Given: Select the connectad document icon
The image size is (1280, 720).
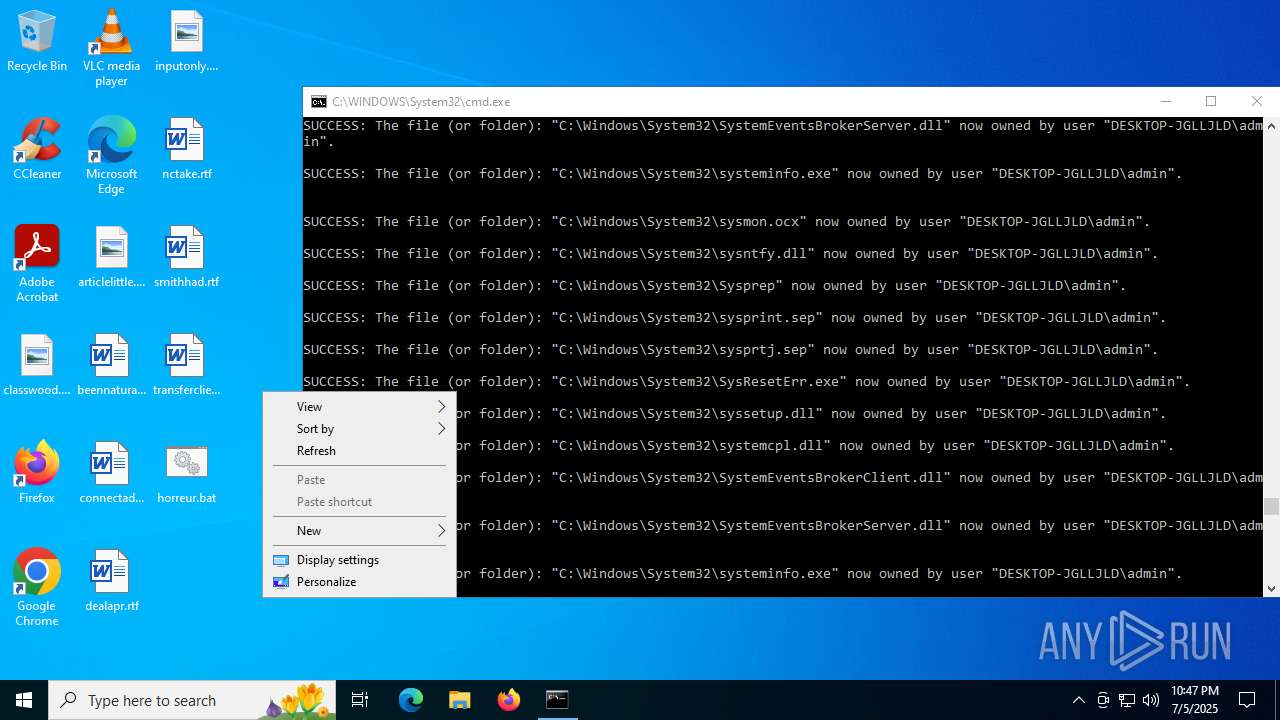Looking at the screenshot, I should (111, 474).
